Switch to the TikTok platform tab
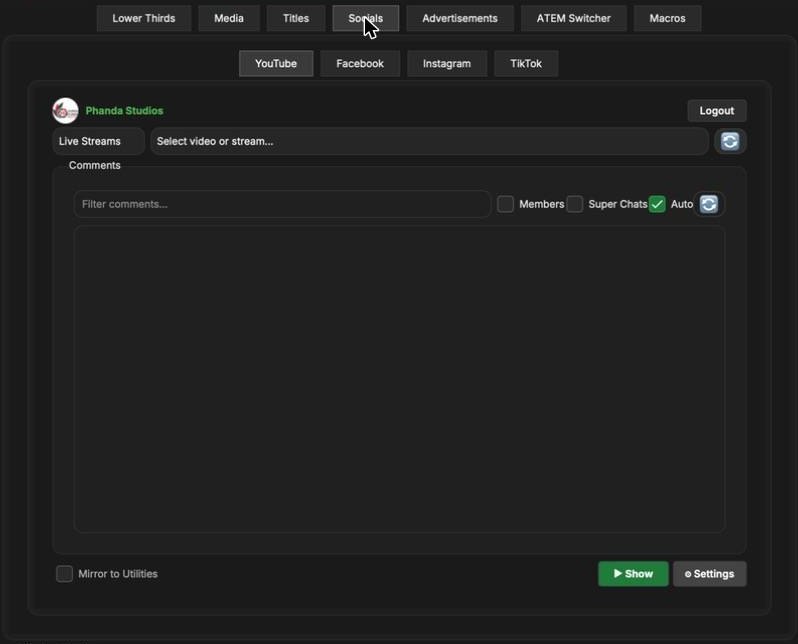798x644 pixels. pyautogui.click(x=526, y=64)
